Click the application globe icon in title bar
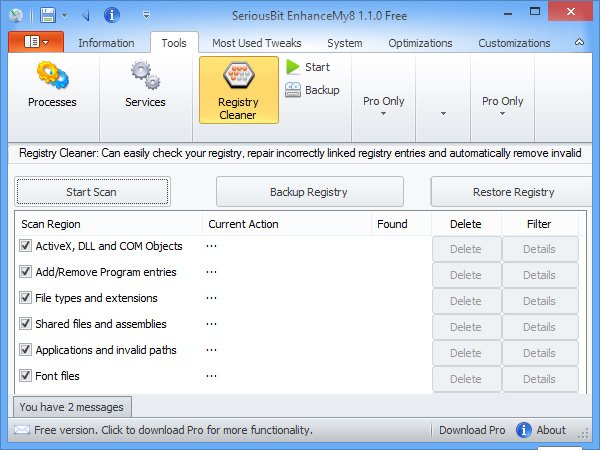 click(x=16, y=16)
